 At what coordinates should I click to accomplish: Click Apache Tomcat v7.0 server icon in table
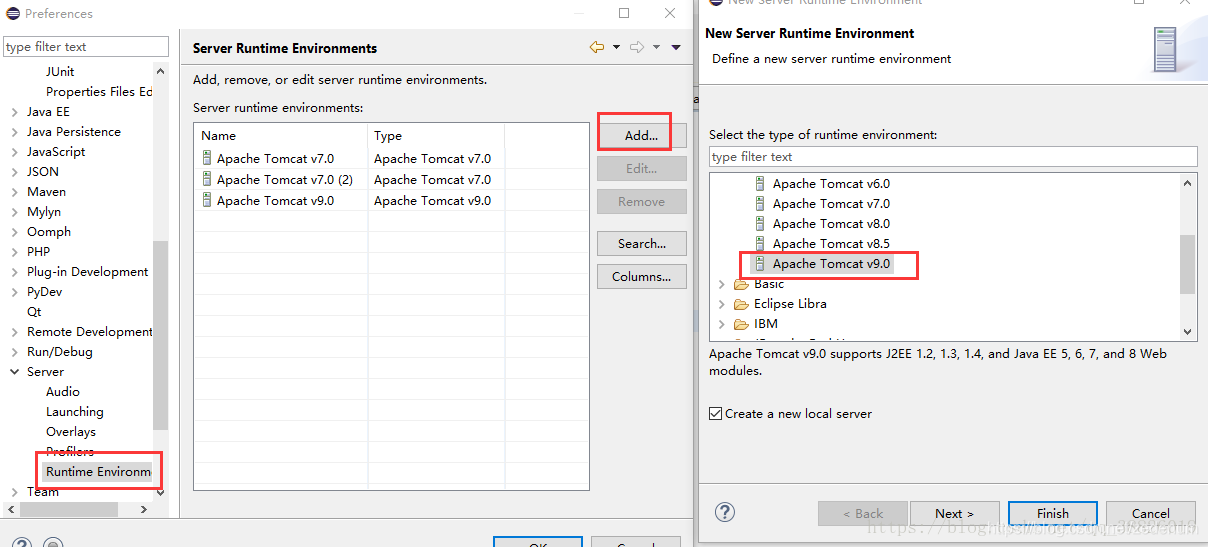207,158
